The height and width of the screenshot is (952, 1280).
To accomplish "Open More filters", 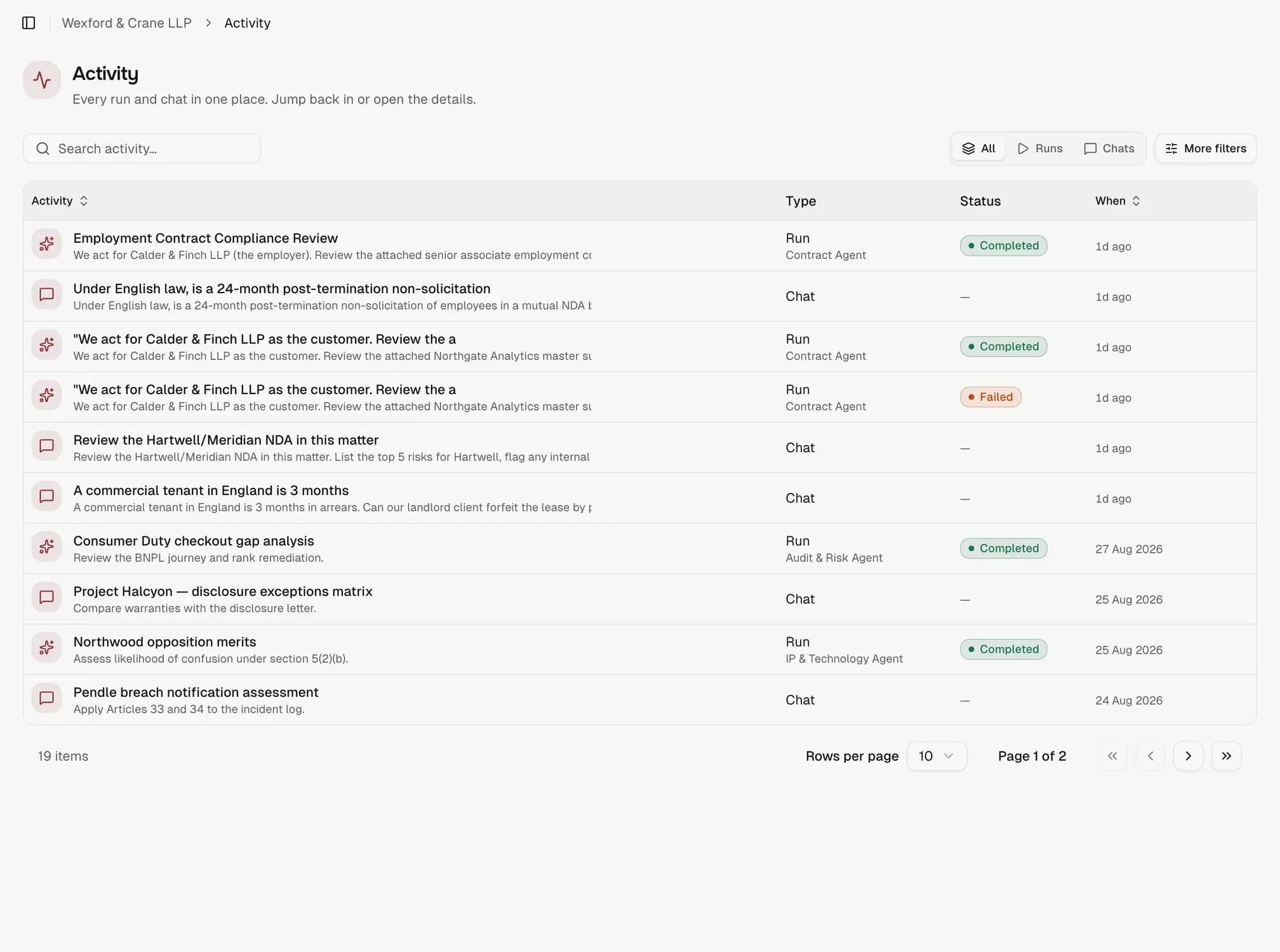I will coord(1205,149).
